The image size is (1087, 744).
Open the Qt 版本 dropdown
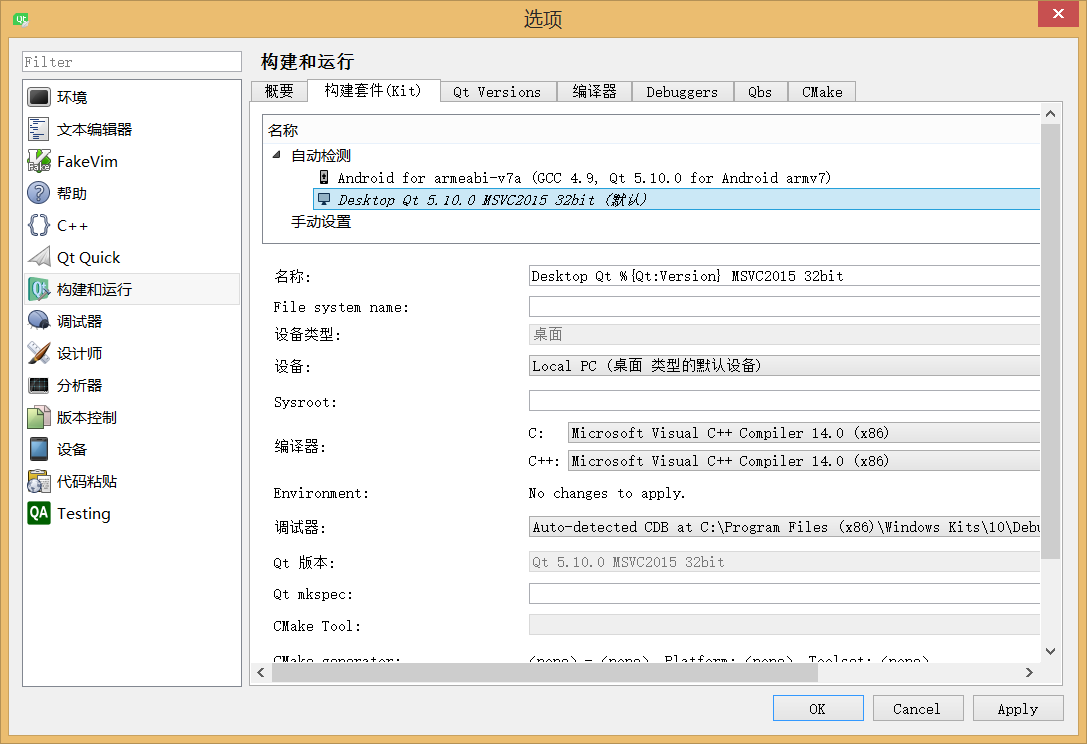784,562
